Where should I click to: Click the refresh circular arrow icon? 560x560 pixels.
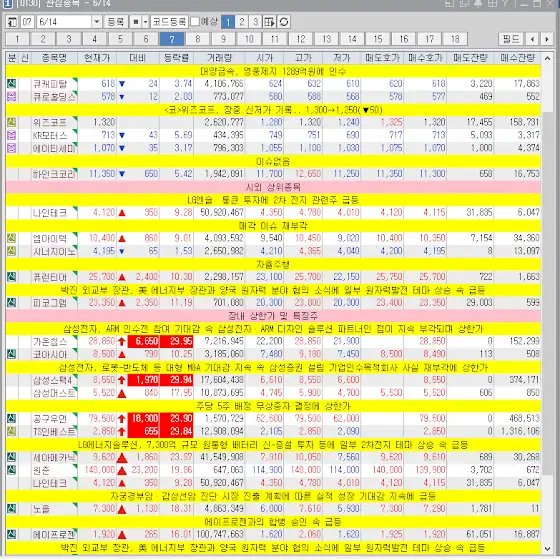tap(284, 22)
